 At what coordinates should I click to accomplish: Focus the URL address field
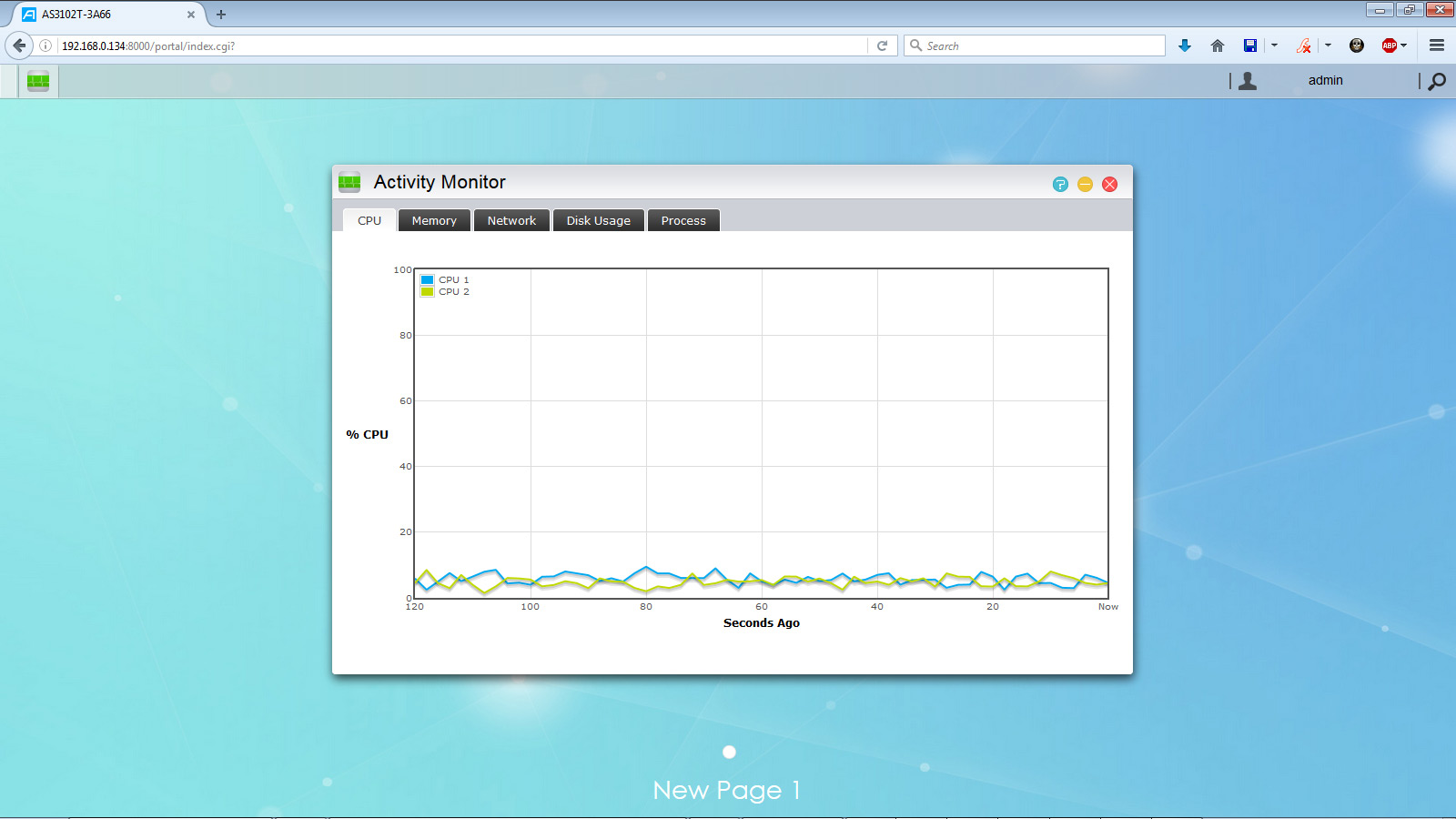[x=462, y=45]
